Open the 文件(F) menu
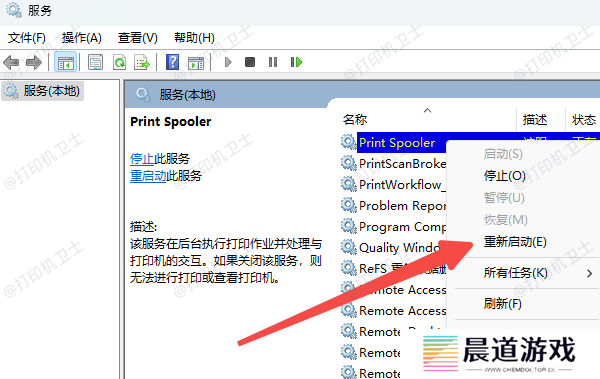Image resolution: width=600 pixels, height=379 pixels. (x=27, y=38)
